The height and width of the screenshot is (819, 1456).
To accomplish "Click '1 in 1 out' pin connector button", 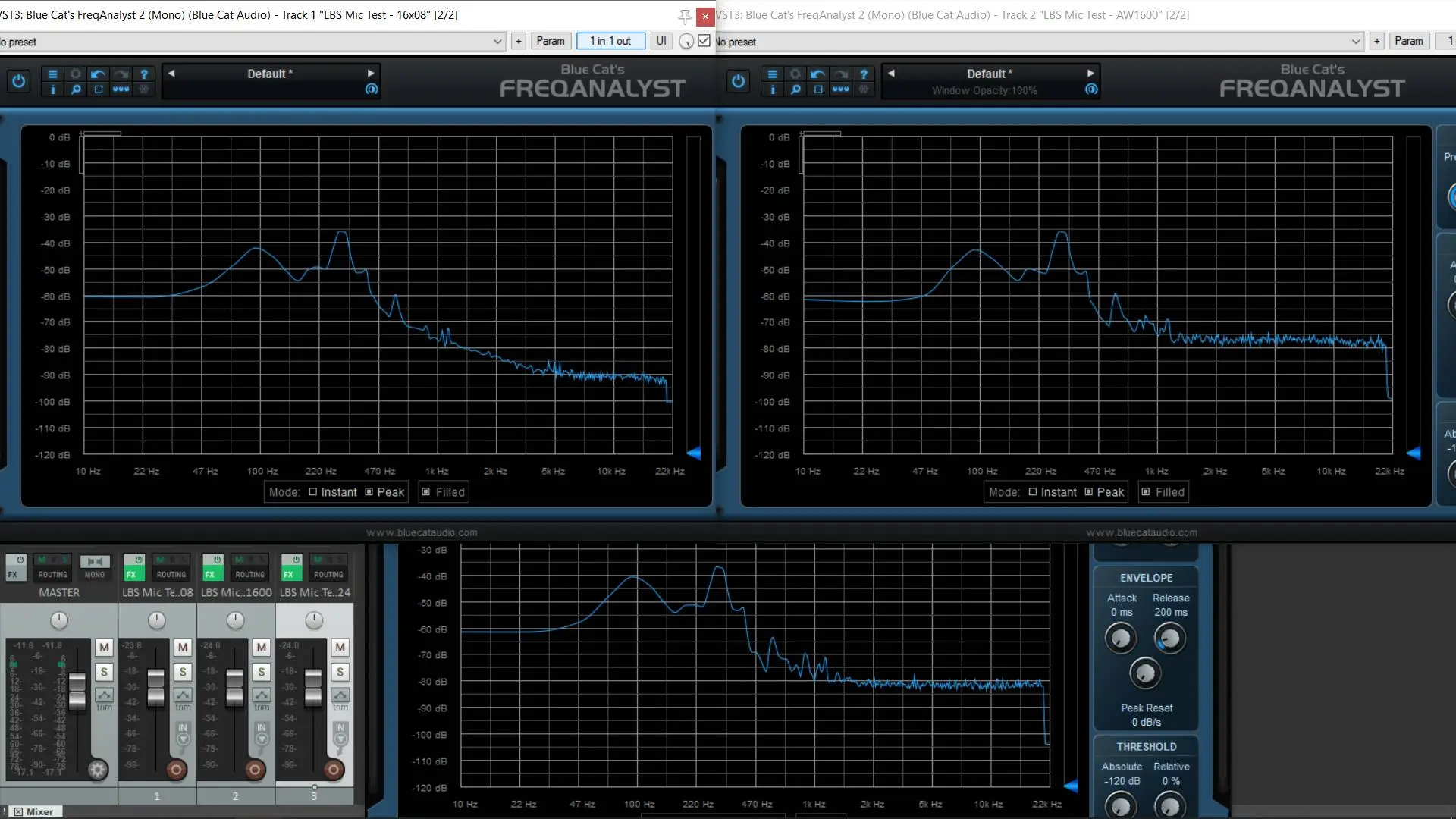I will [610, 41].
